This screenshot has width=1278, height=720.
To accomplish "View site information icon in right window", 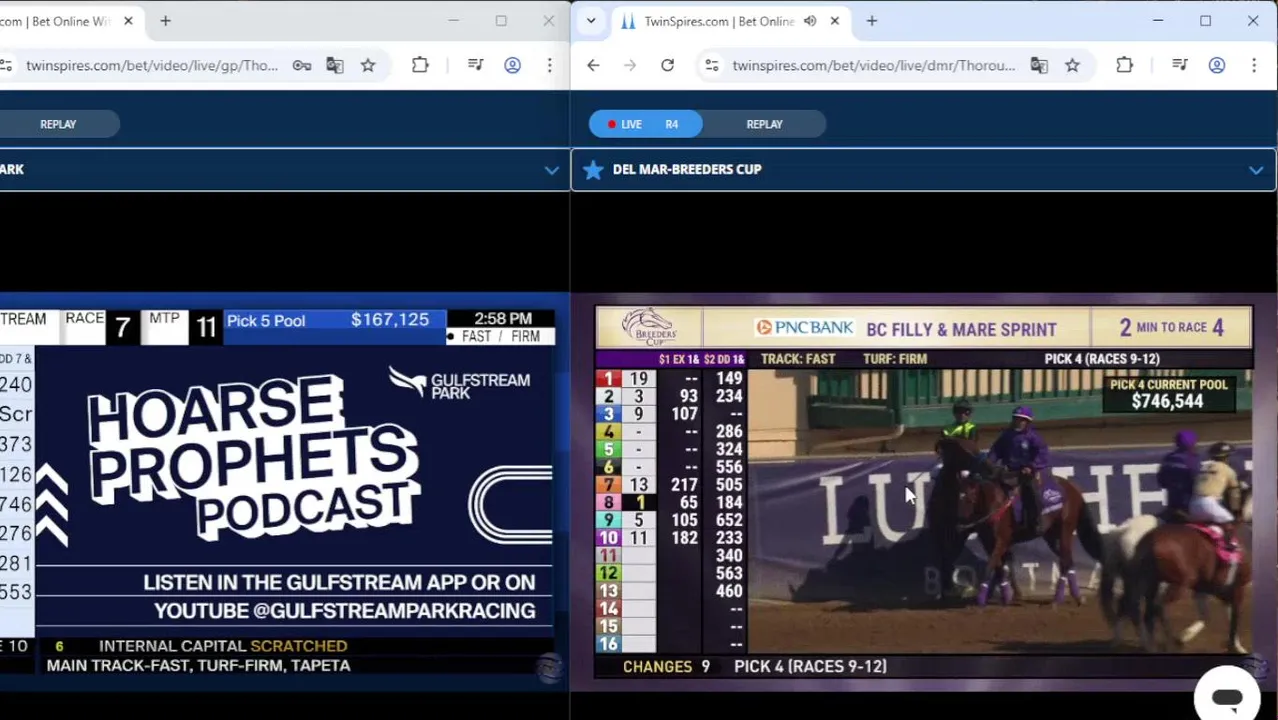I will coord(711,65).
